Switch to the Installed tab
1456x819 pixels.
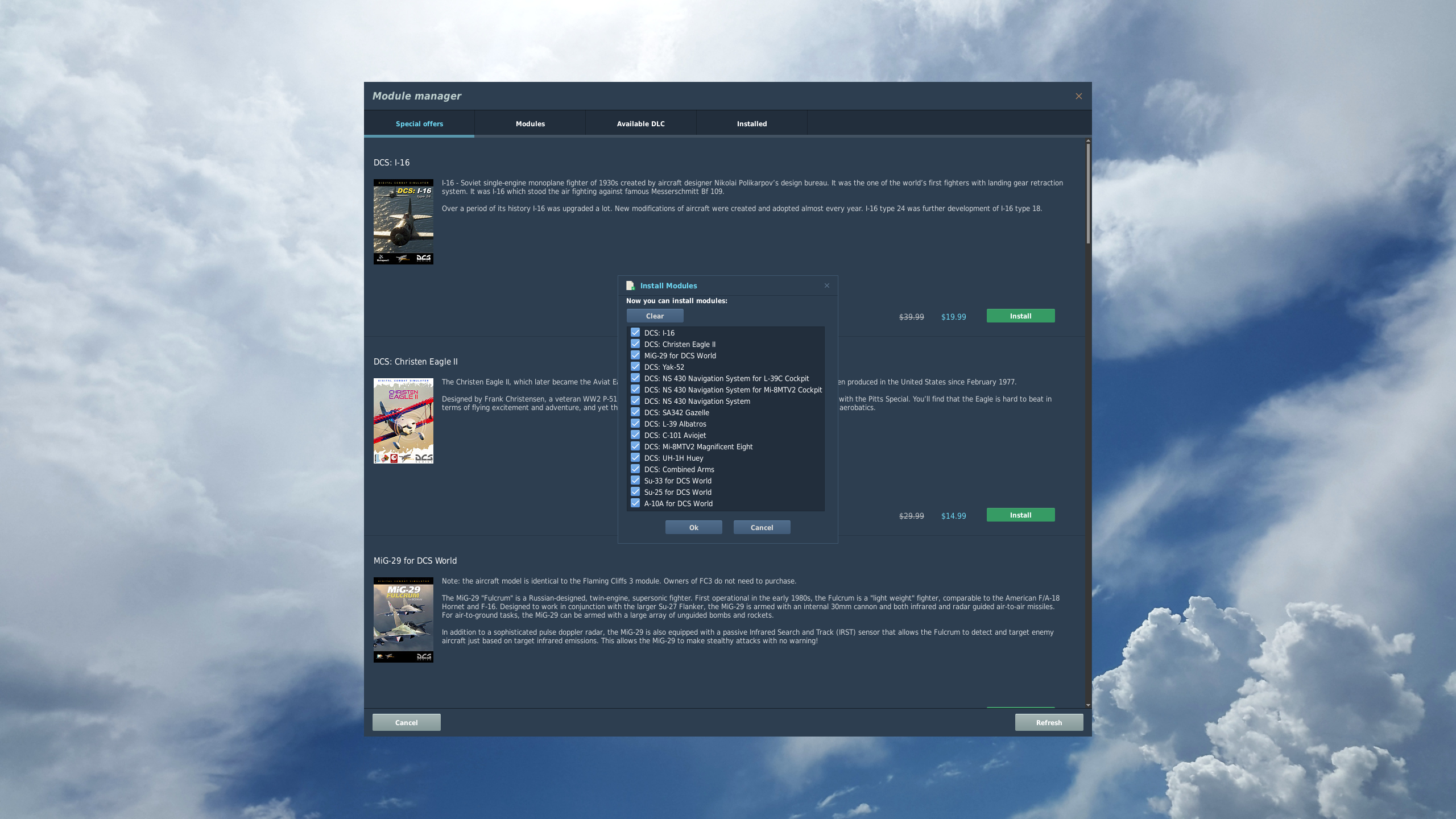click(752, 123)
